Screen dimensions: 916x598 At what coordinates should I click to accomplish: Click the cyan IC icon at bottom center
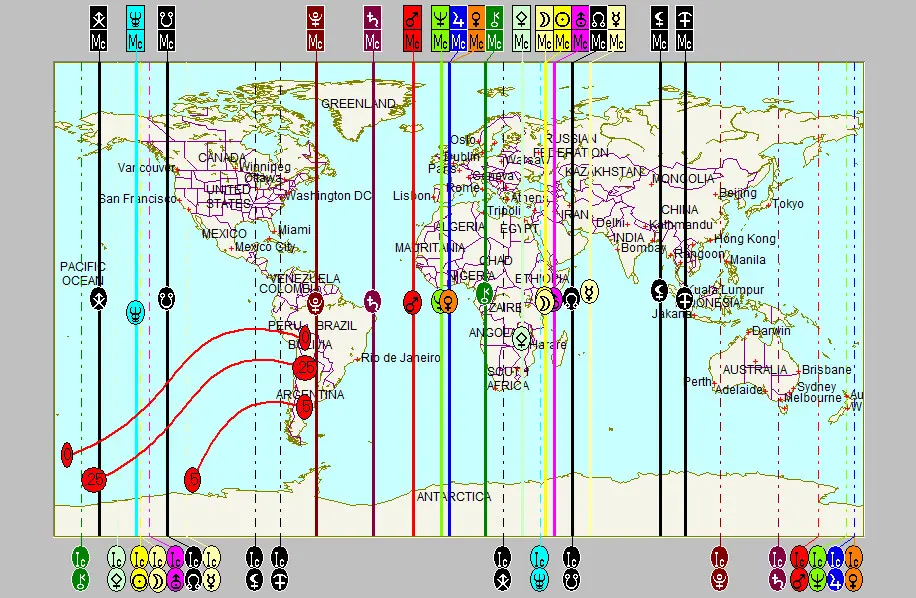pyautogui.click(x=540, y=568)
